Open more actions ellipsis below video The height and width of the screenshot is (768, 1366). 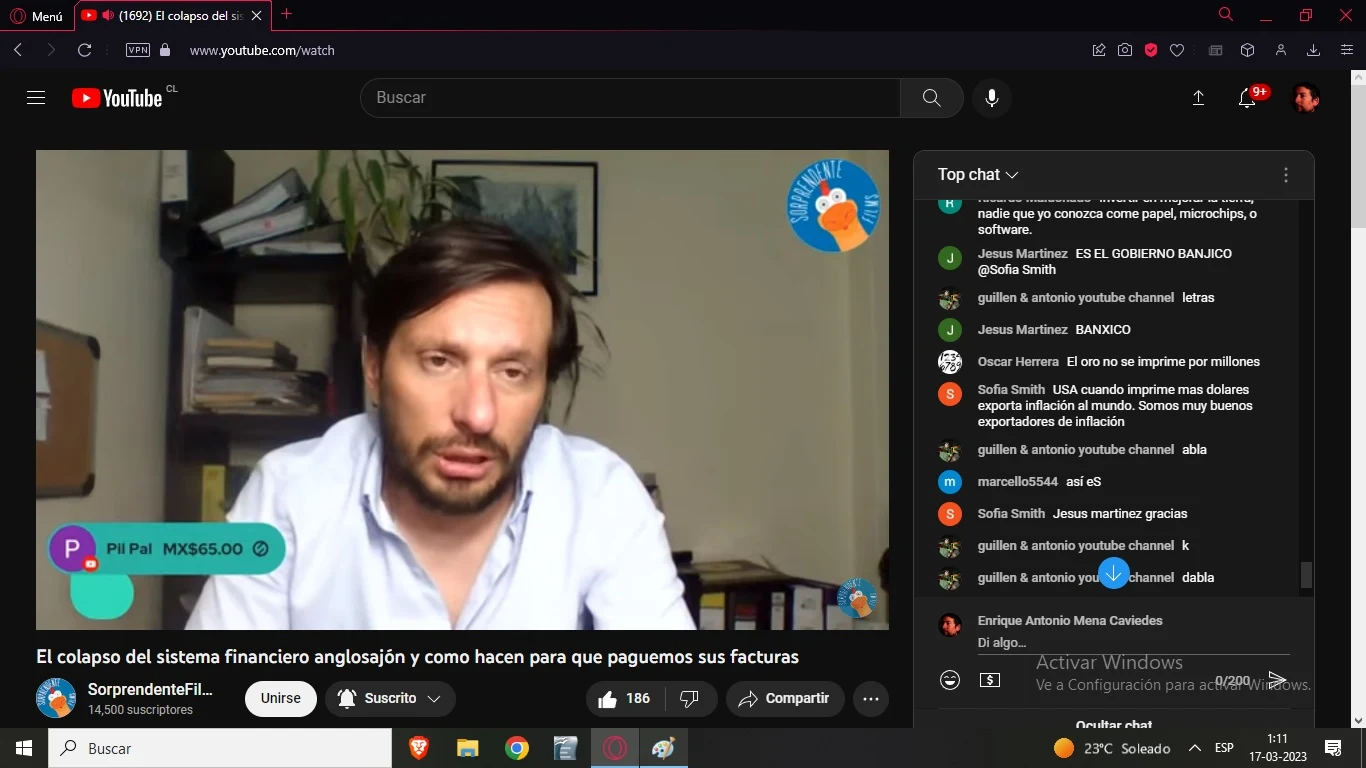(x=871, y=699)
